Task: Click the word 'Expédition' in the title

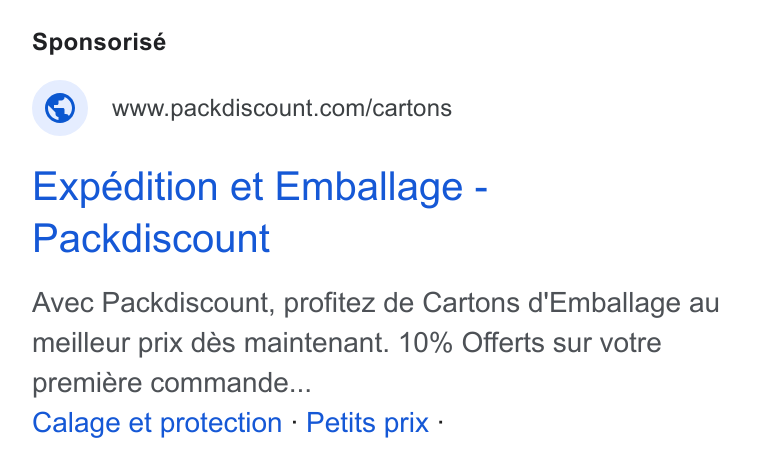Action: [x=125, y=188]
